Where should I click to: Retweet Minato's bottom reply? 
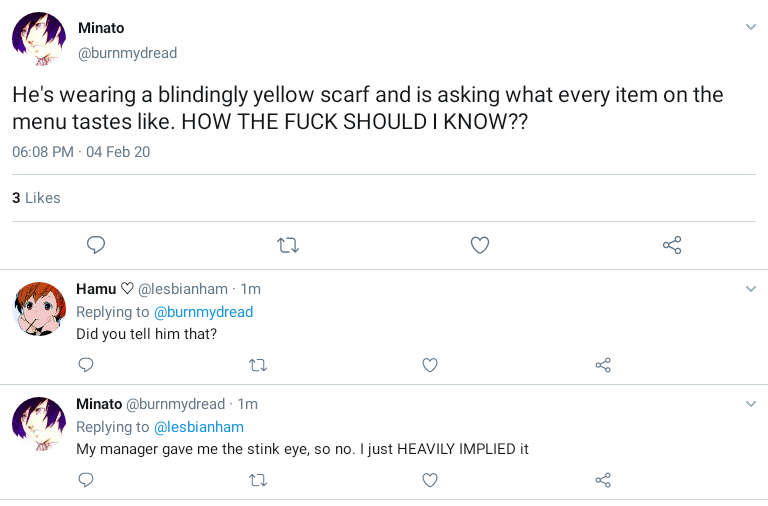[257, 480]
